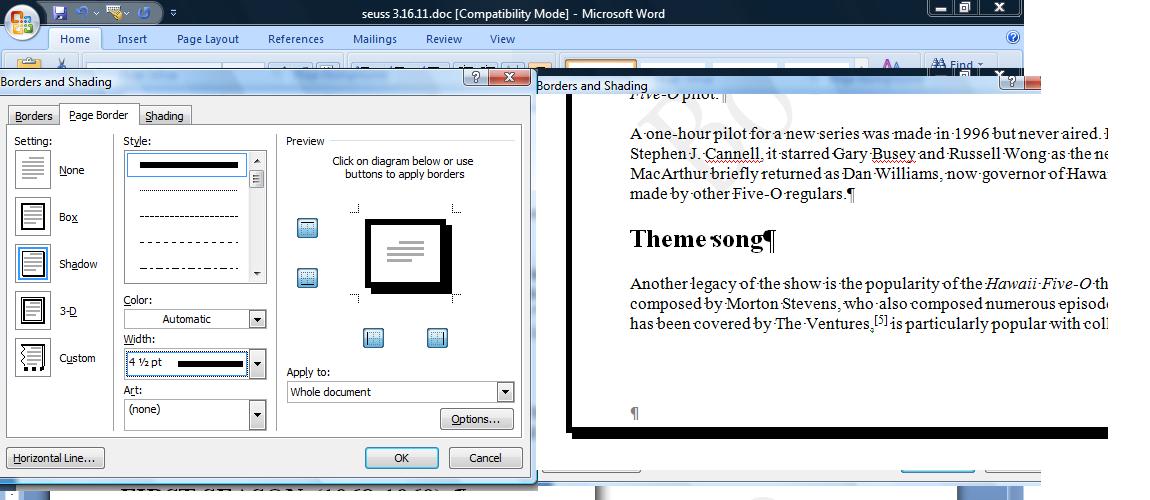Screen dimensions: 1150x500
Task: Open the Review ribbon tab
Action: pyautogui.click(x=444, y=39)
